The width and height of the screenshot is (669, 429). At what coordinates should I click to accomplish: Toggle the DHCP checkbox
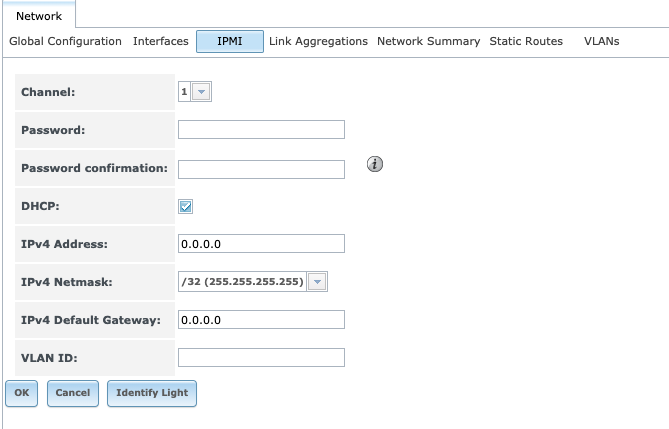(x=185, y=206)
